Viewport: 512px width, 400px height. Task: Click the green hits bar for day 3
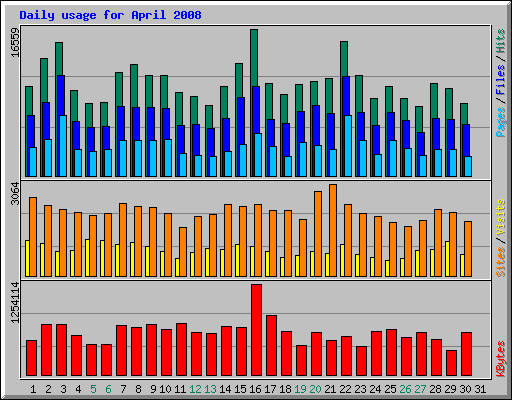coord(59,58)
